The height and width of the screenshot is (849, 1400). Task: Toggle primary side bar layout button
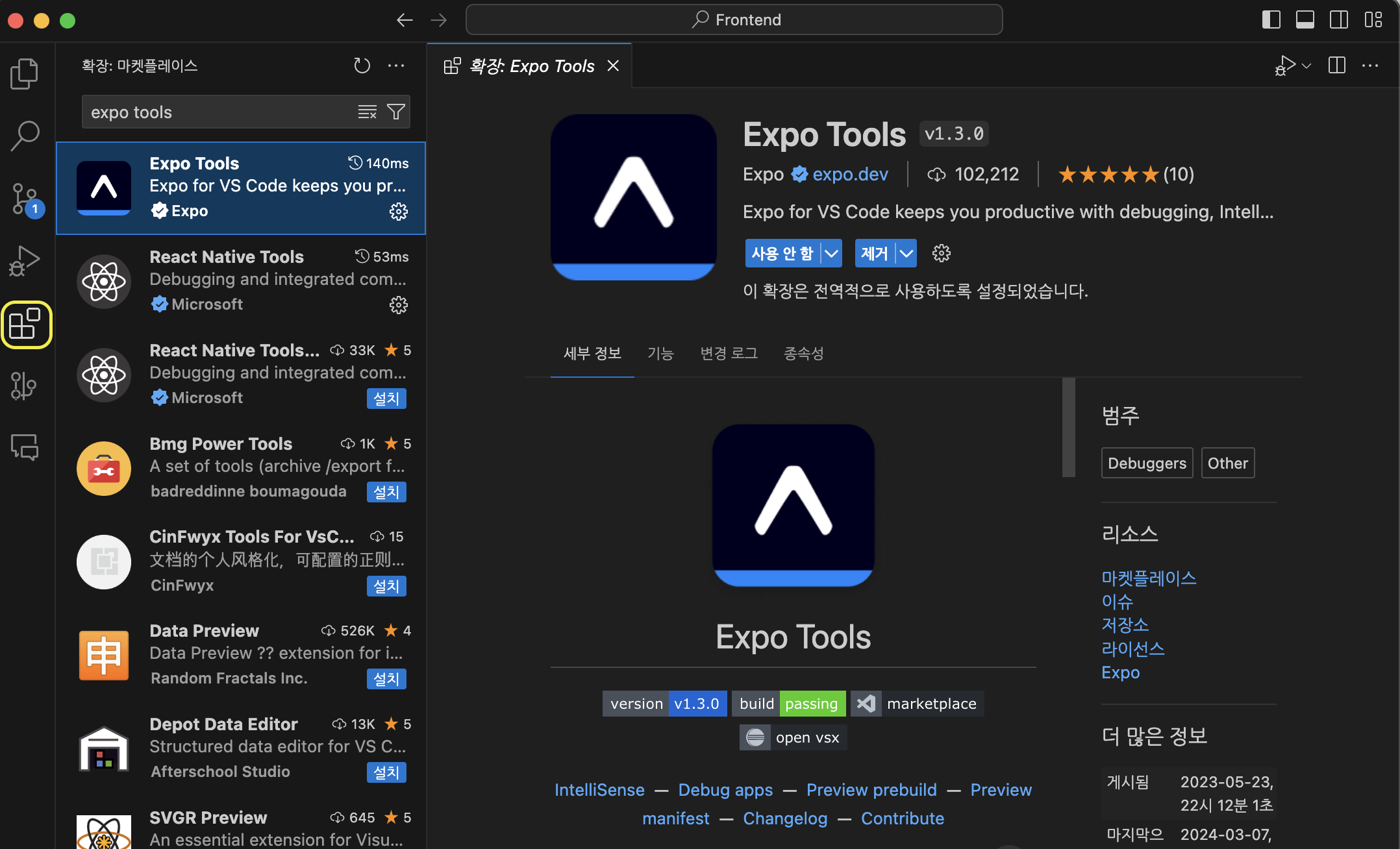(x=1271, y=19)
